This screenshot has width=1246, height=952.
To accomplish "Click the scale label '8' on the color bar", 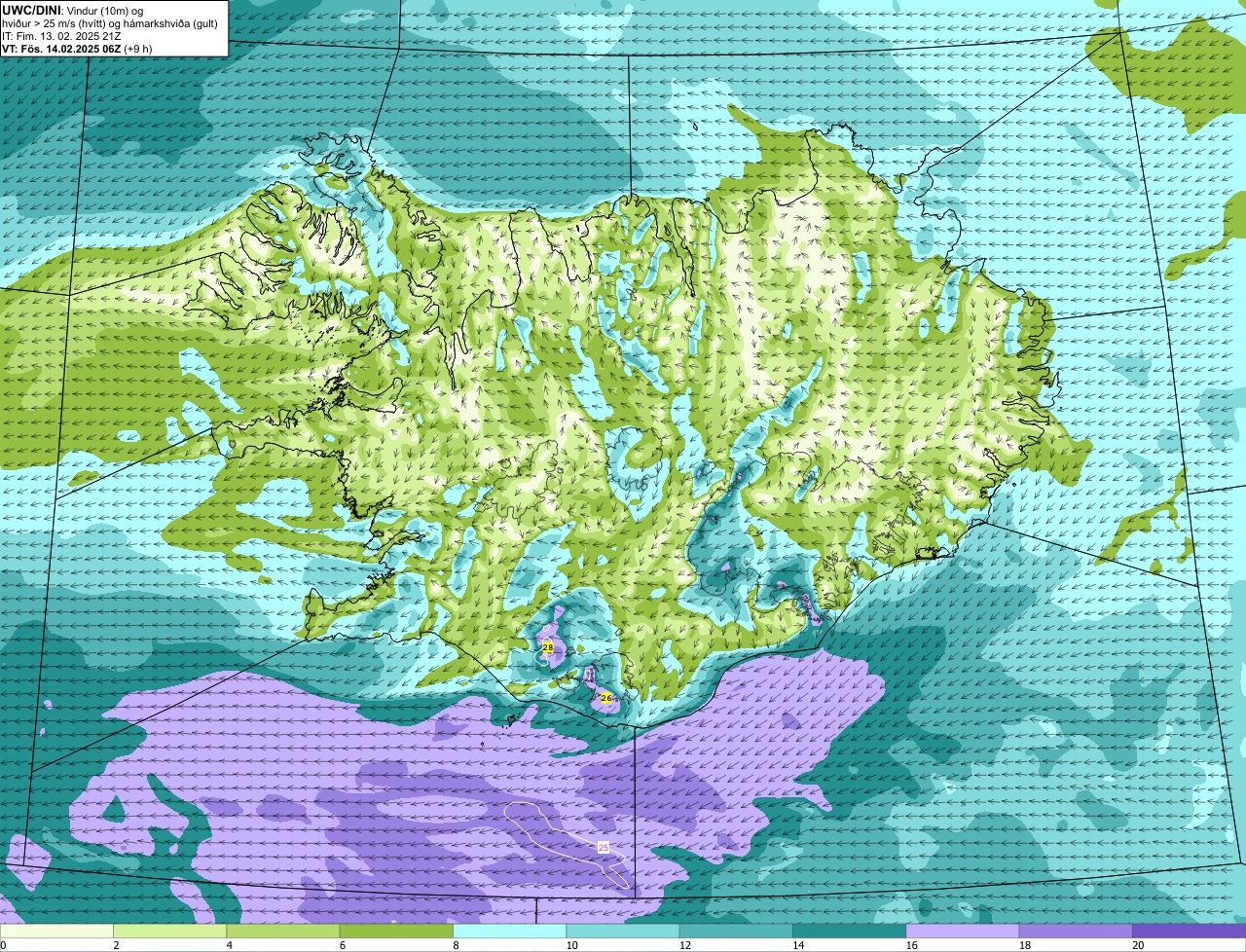I will pos(456,945).
